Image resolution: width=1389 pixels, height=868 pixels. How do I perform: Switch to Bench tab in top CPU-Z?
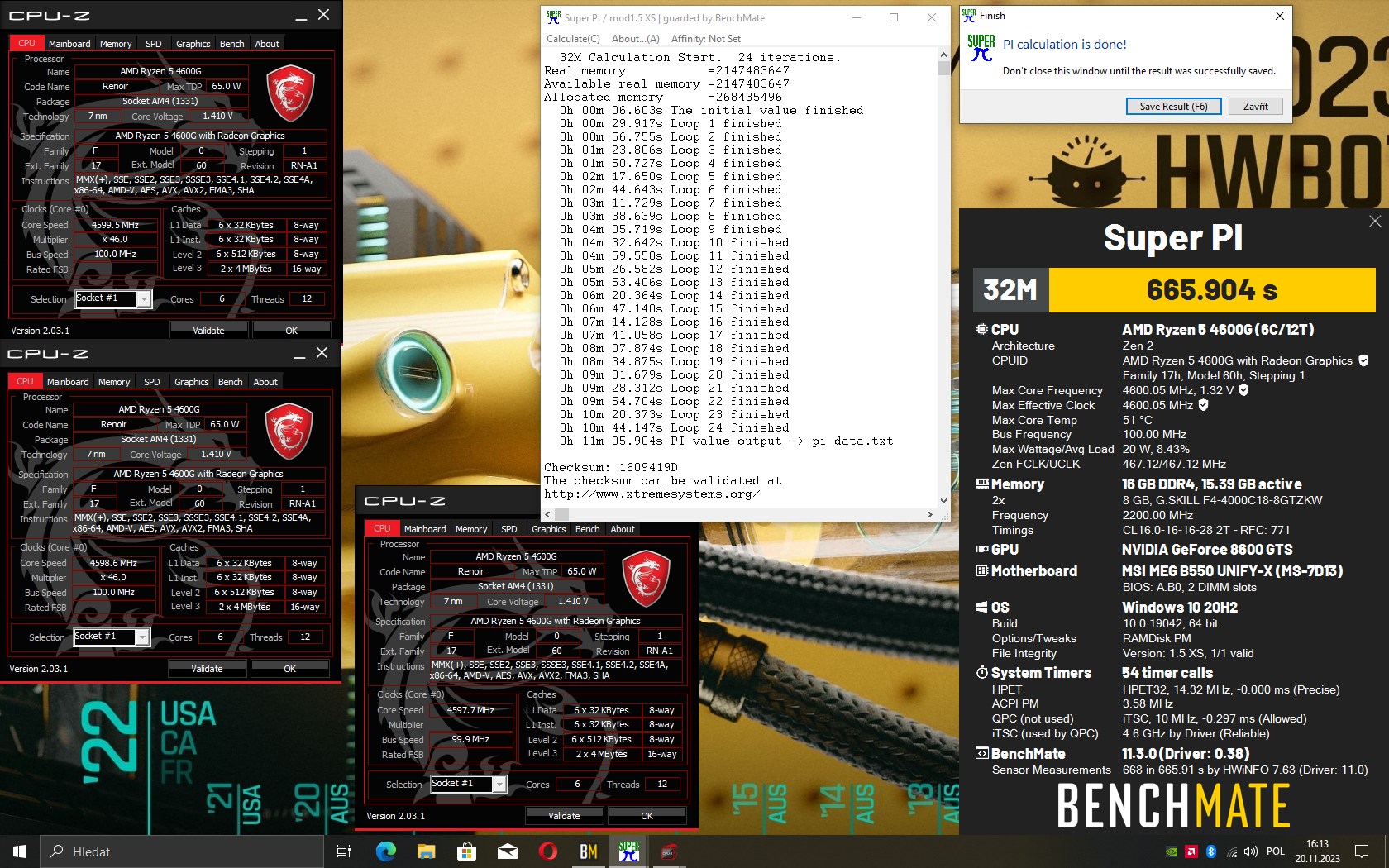click(x=232, y=44)
